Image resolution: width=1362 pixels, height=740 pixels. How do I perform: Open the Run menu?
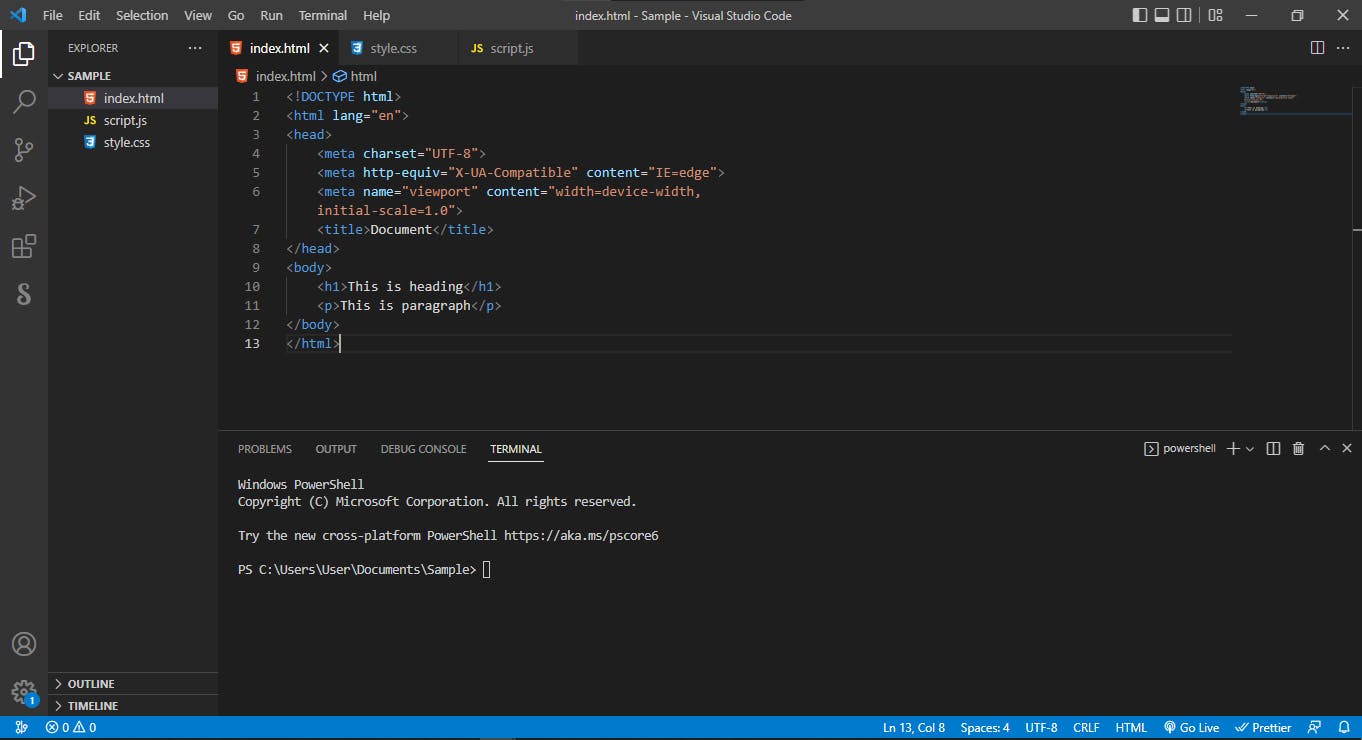(x=271, y=15)
